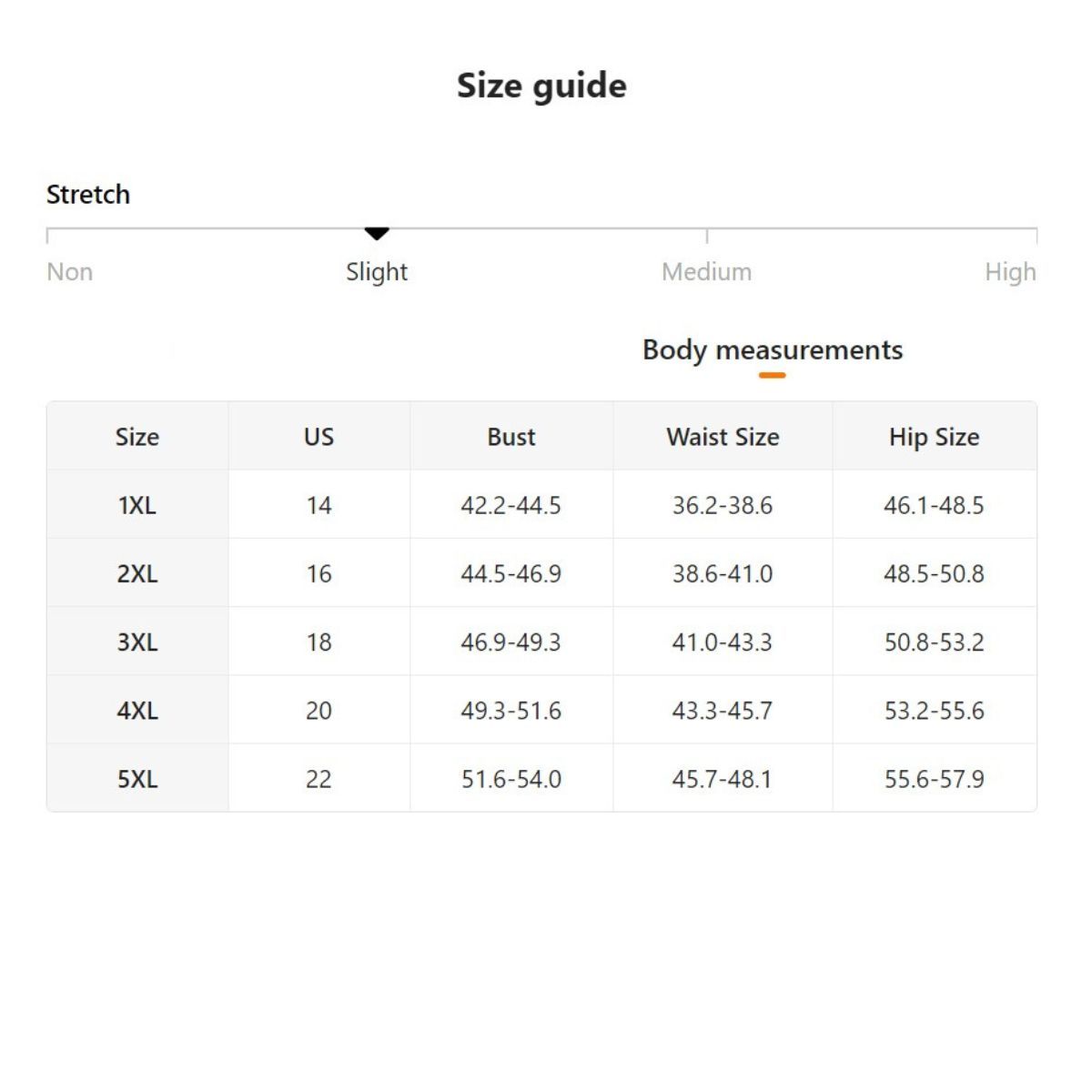Click the Waist Size column header

tap(723, 437)
